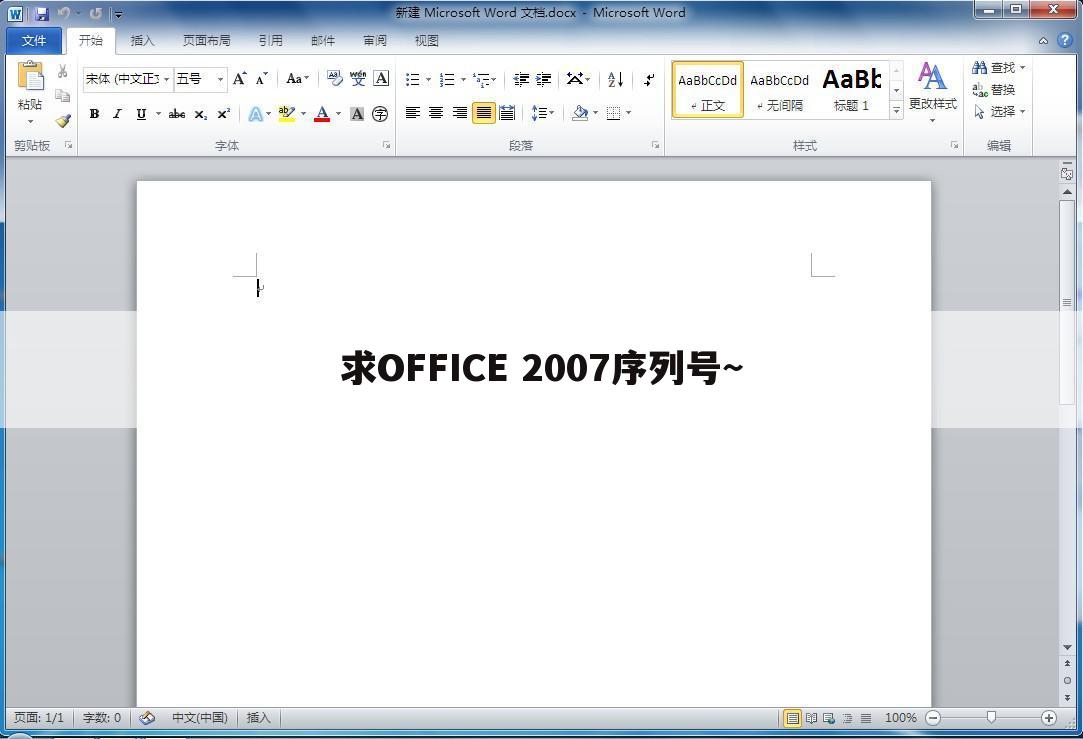Open the Change Styles dropdown
The height and width of the screenshot is (739, 1083).
(932, 92)
